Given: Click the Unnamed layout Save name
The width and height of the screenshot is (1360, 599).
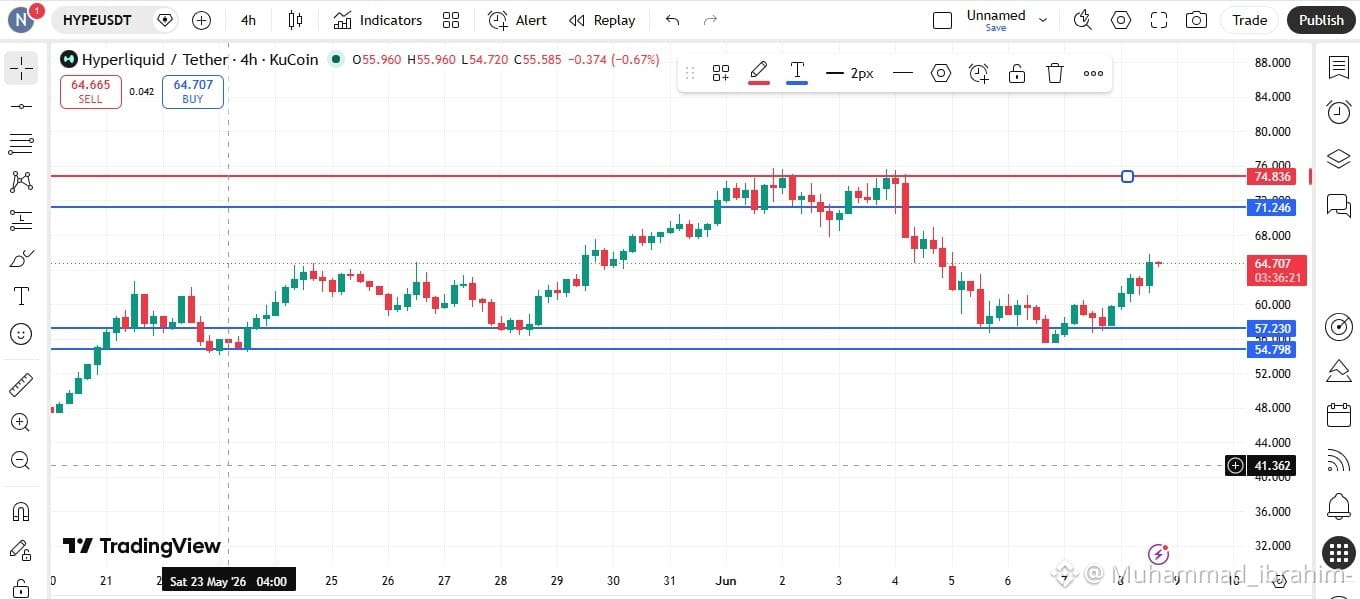Looking at the screenshot, I should [996, 20].
